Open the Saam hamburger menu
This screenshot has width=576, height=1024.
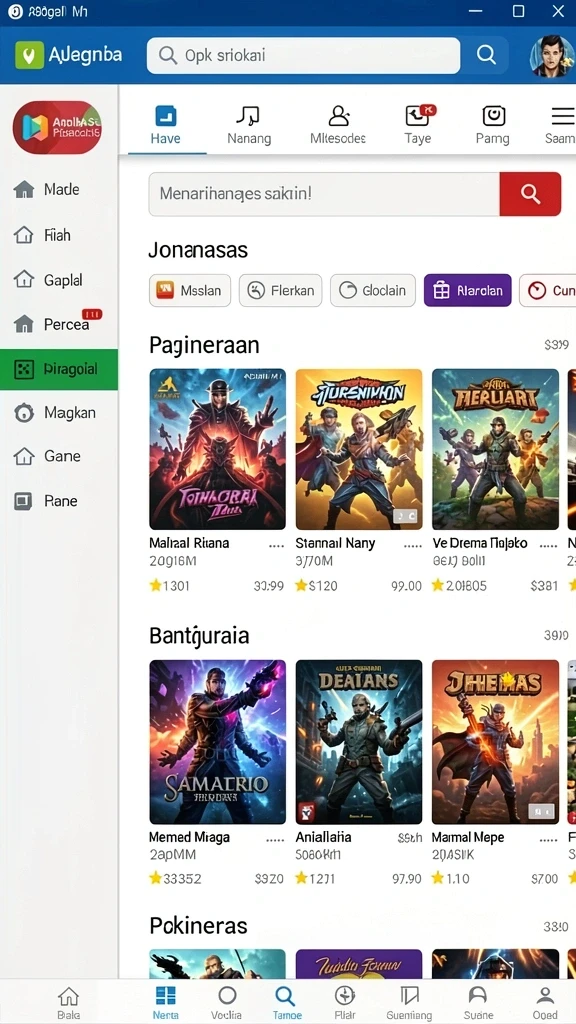coord(561,125)
